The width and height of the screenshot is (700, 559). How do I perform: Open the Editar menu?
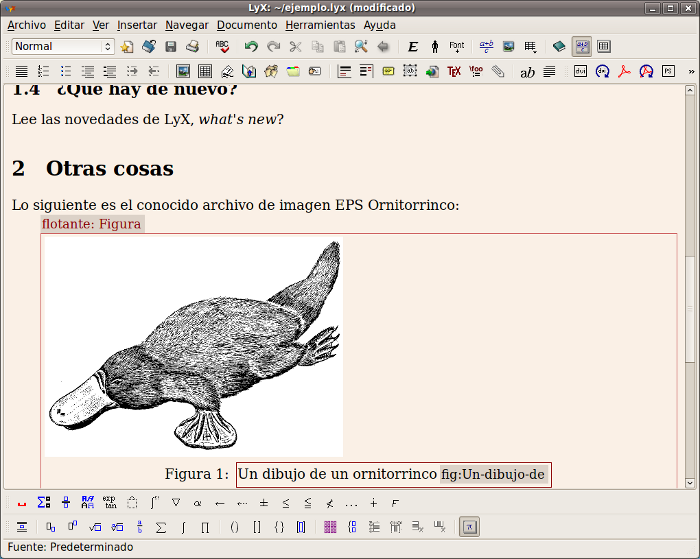pos(69,25)
